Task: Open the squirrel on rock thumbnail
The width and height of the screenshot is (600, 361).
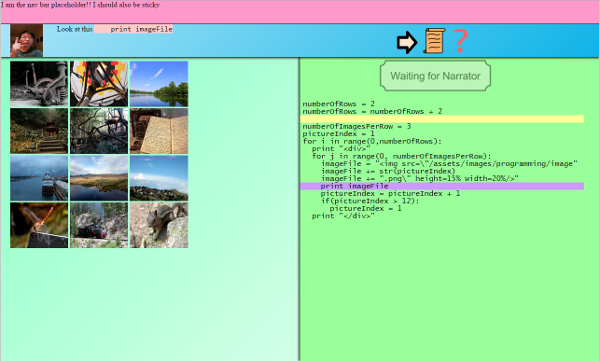Action: coord(159,225)
